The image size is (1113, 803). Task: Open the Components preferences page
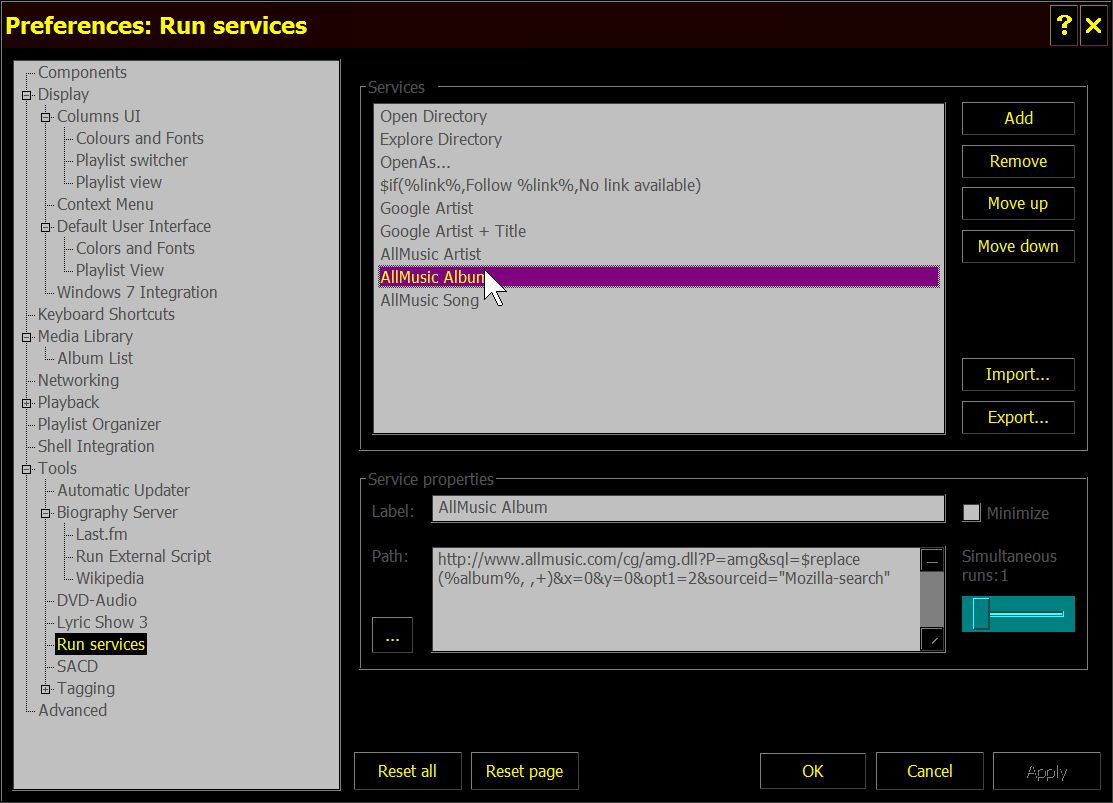(x=82, y=72)
